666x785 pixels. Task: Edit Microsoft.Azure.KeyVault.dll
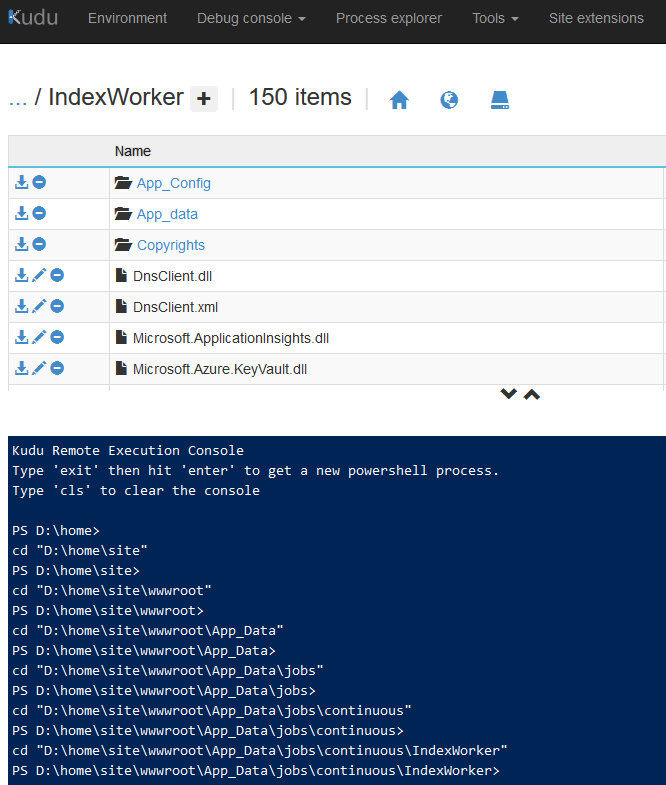tap(39, 368)
